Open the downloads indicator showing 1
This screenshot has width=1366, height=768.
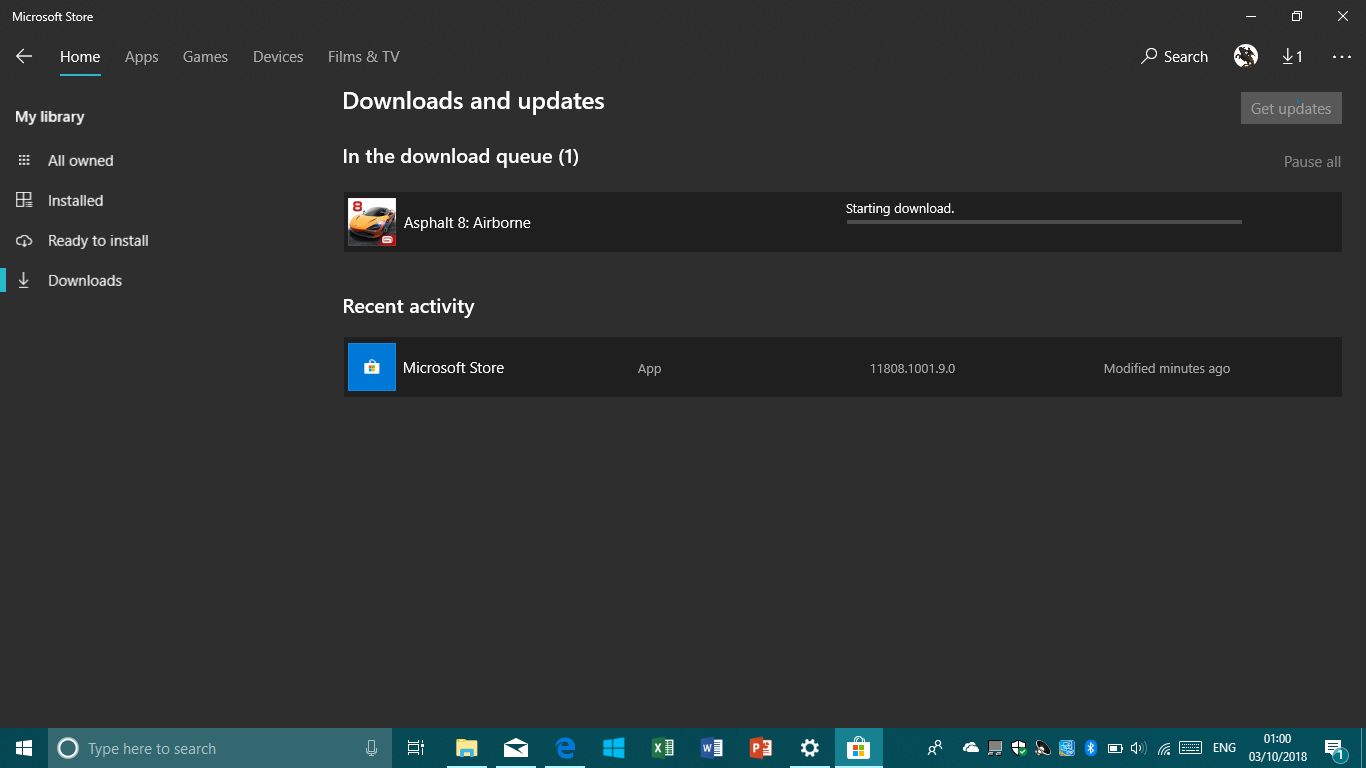(1292, 57)
